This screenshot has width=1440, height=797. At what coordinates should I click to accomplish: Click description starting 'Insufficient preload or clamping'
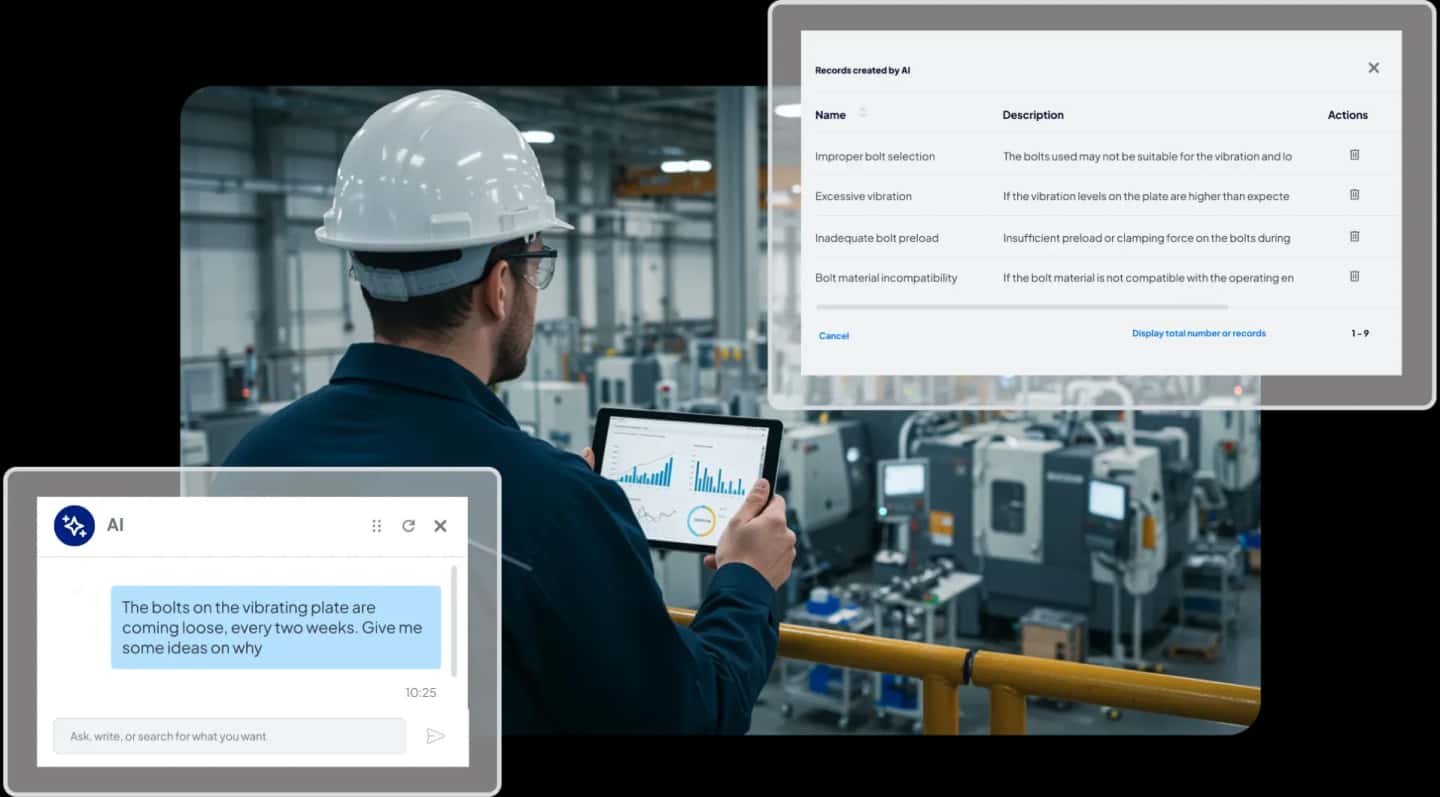(x=1146, y=238)
